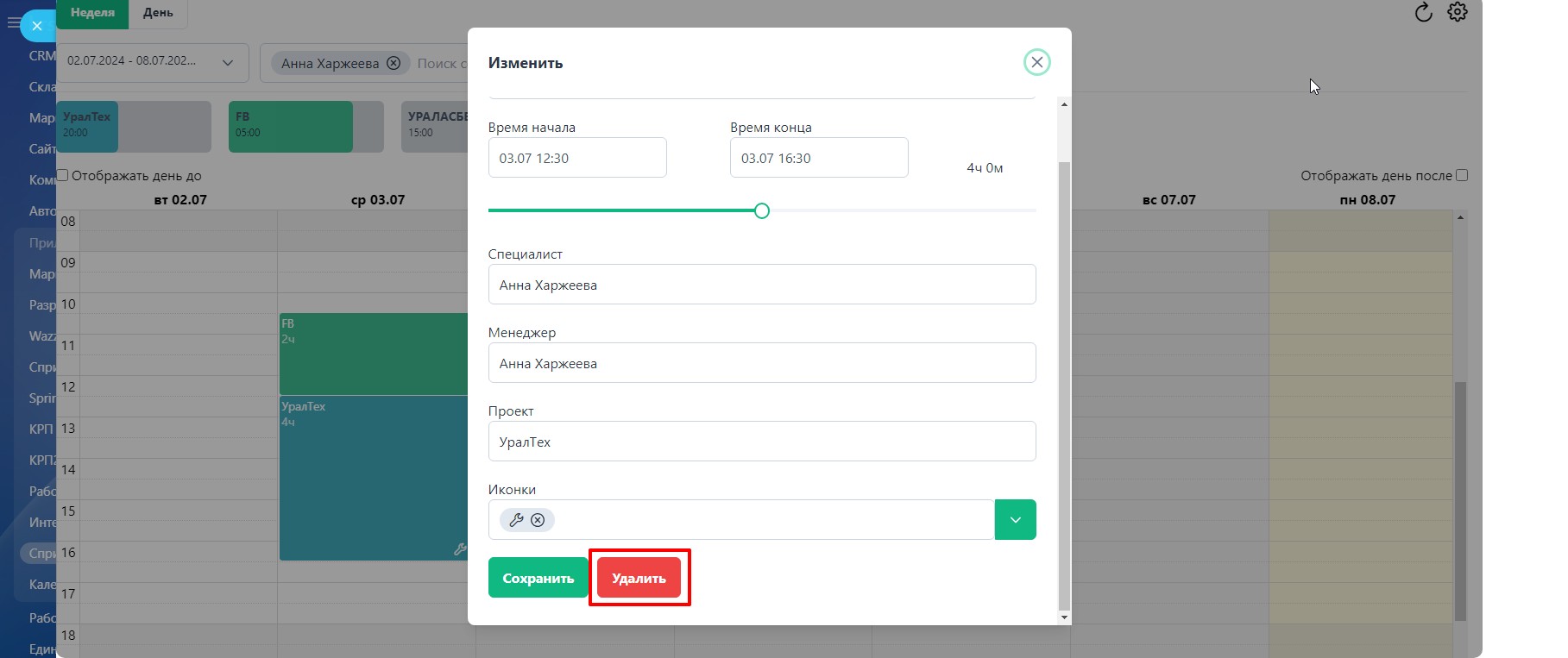This screenshot has height=658, width=1568.
Task: Click the blue close sidebar button
Action: pos(37,26)
